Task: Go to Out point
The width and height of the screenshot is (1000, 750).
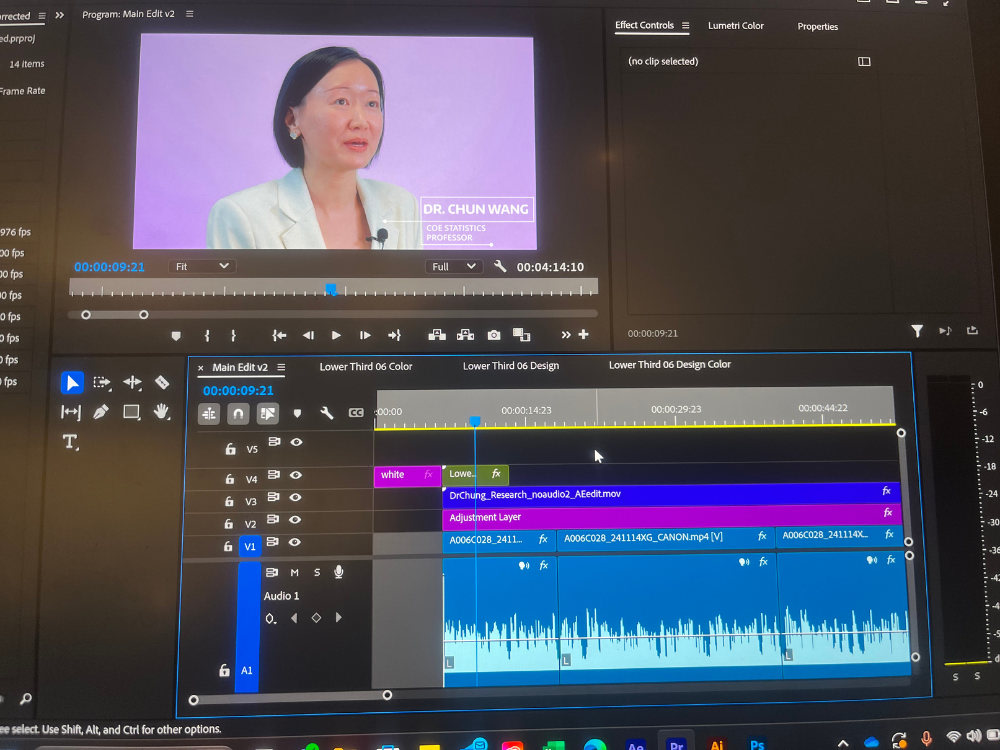Action: 394,335
